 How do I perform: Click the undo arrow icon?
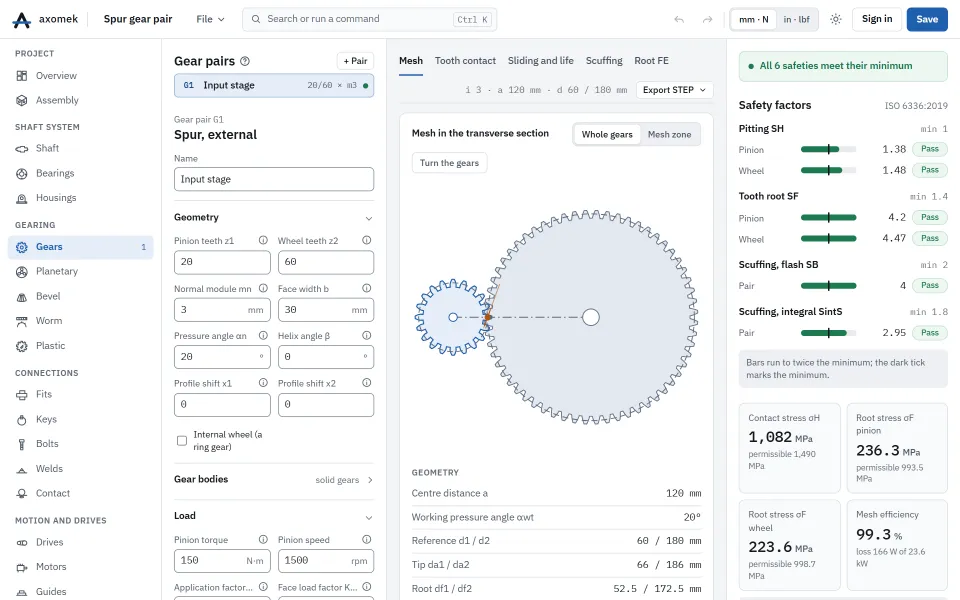pos(678,20)
